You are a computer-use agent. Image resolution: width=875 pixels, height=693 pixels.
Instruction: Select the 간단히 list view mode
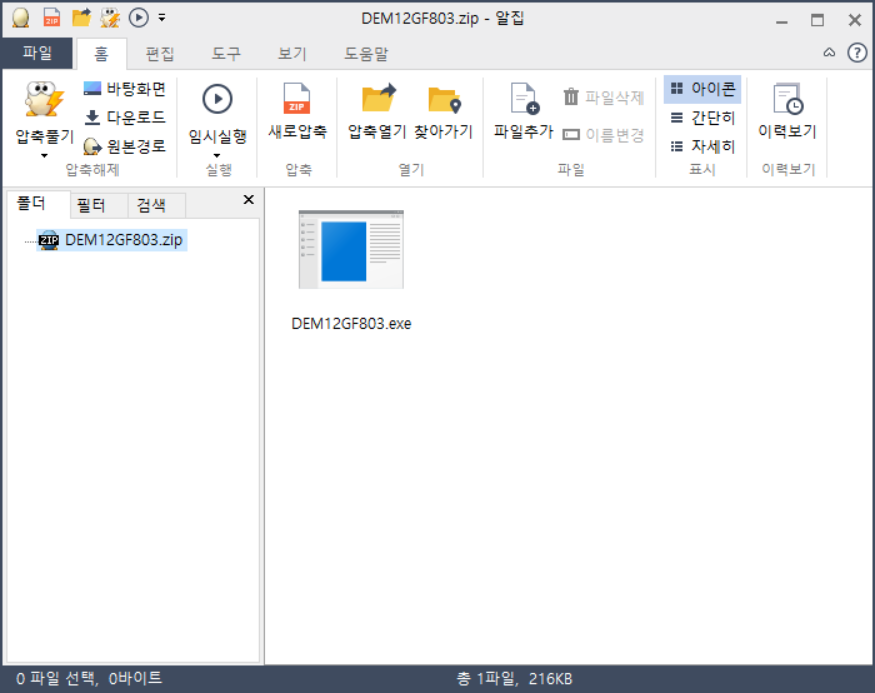click(x=702, y=118)
